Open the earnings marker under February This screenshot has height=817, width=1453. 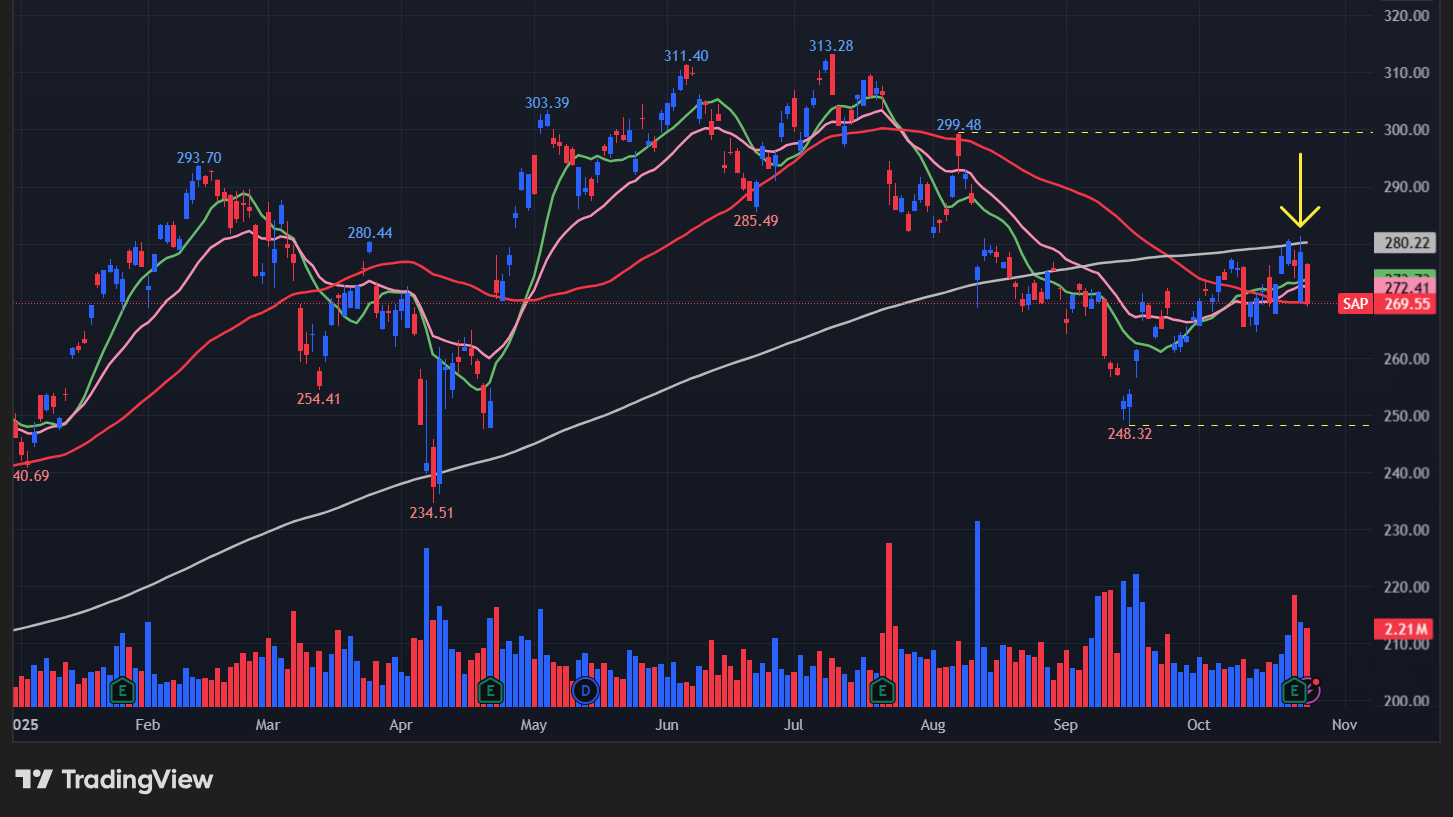pyautogui.click(x=122, y=690)
